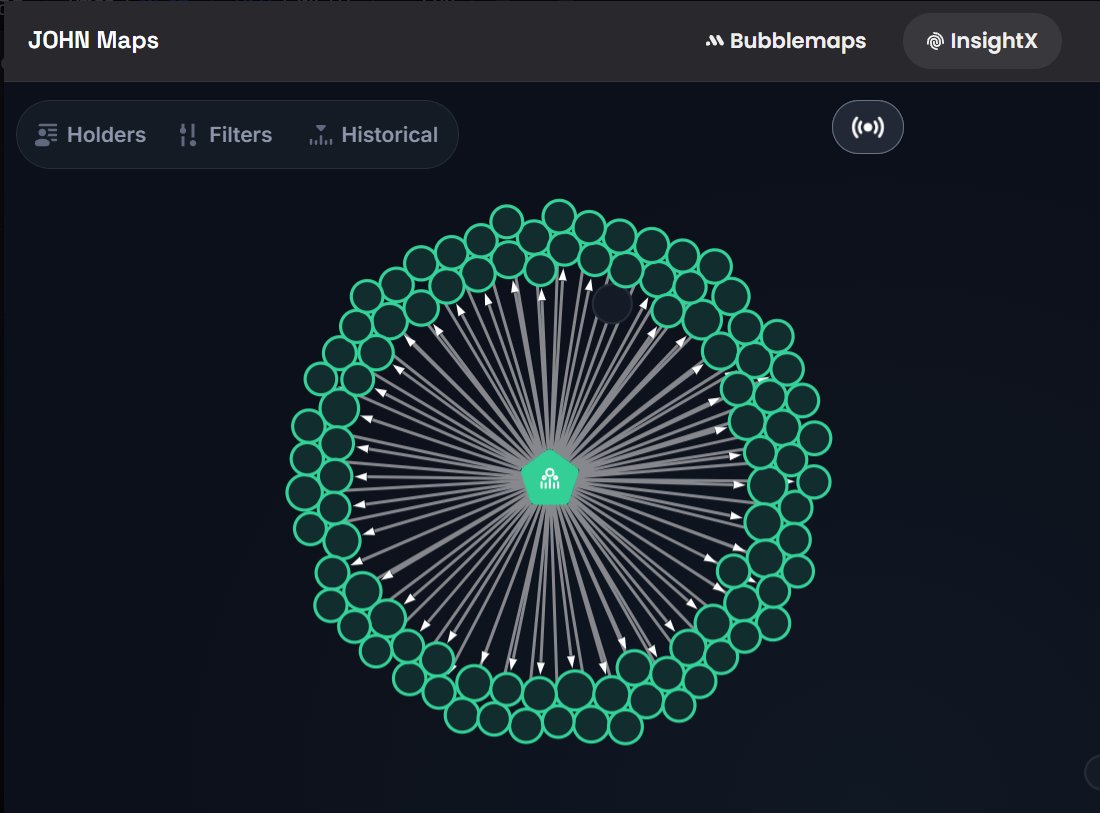Select the Bubblemaps provider option

[786, 41]
